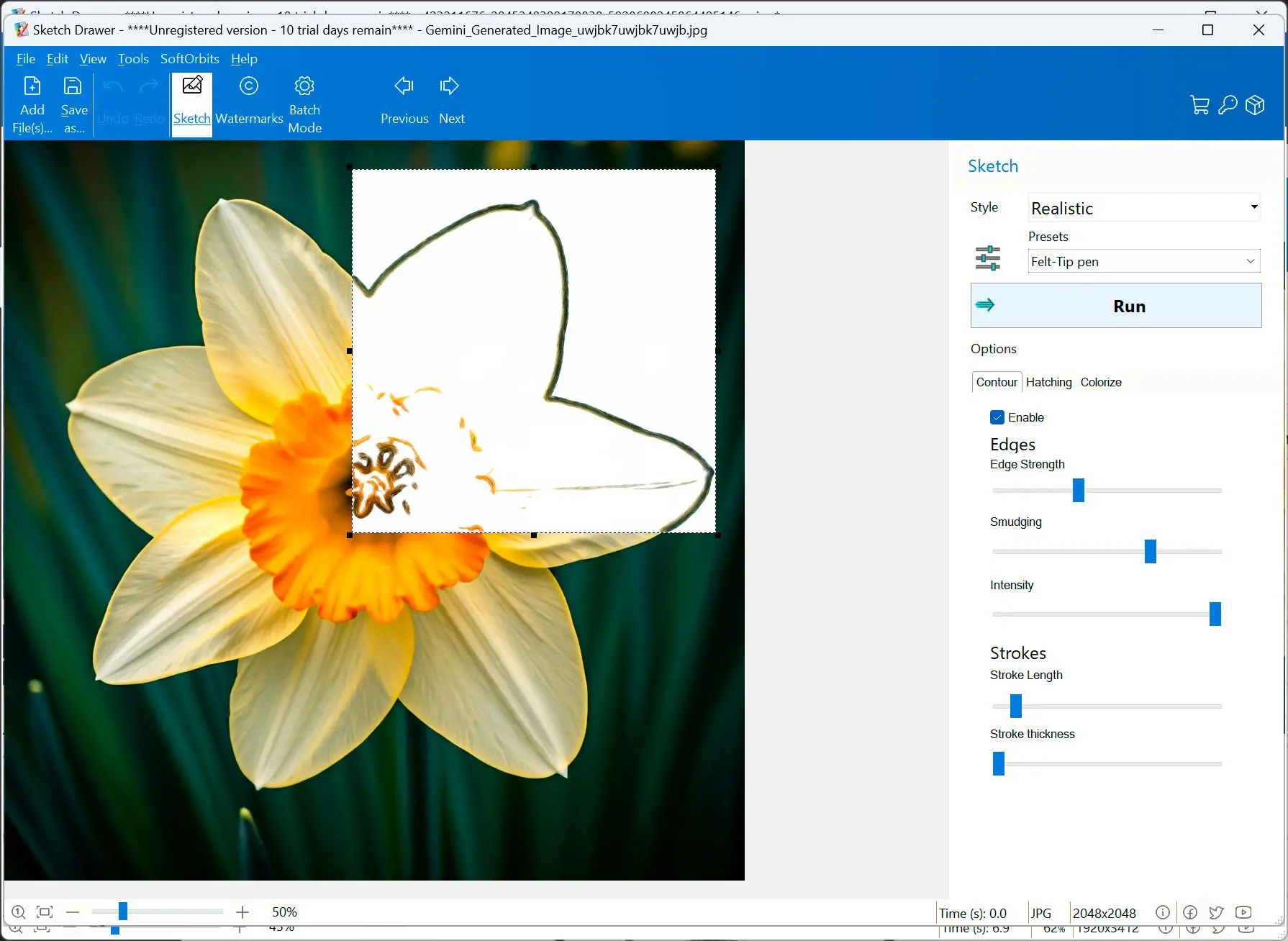Adjust the Stroke Length slider

[x=1015, y=706]
